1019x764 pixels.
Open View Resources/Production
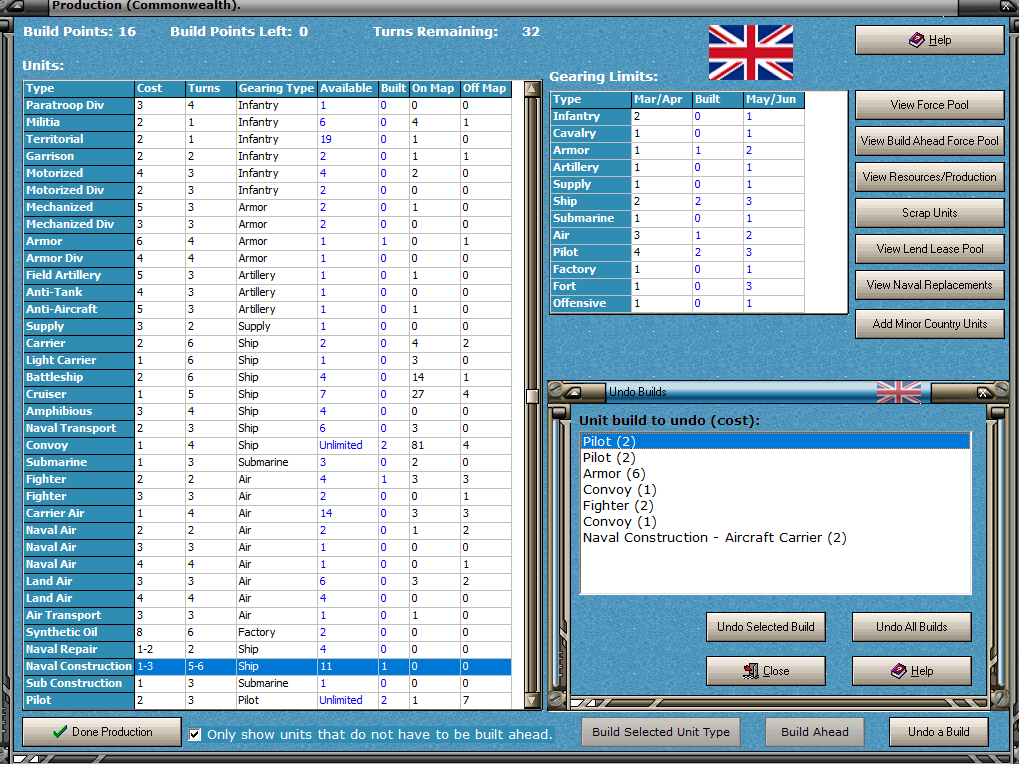[929, 177]
